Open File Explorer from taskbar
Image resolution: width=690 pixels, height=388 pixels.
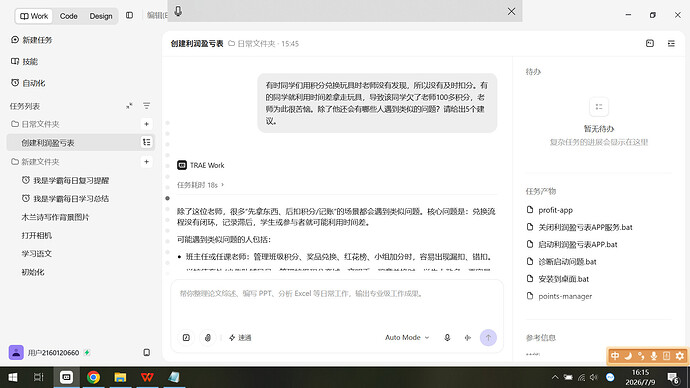click(x=120, y=377)
